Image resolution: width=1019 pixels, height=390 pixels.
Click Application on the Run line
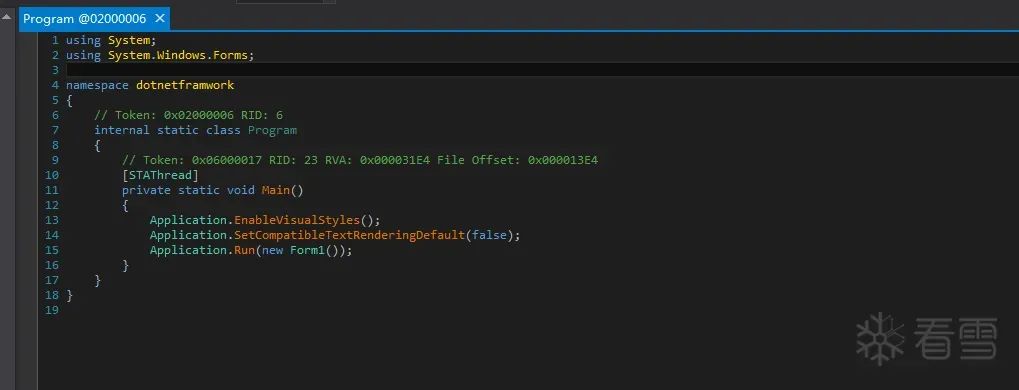tap(188, 250)
